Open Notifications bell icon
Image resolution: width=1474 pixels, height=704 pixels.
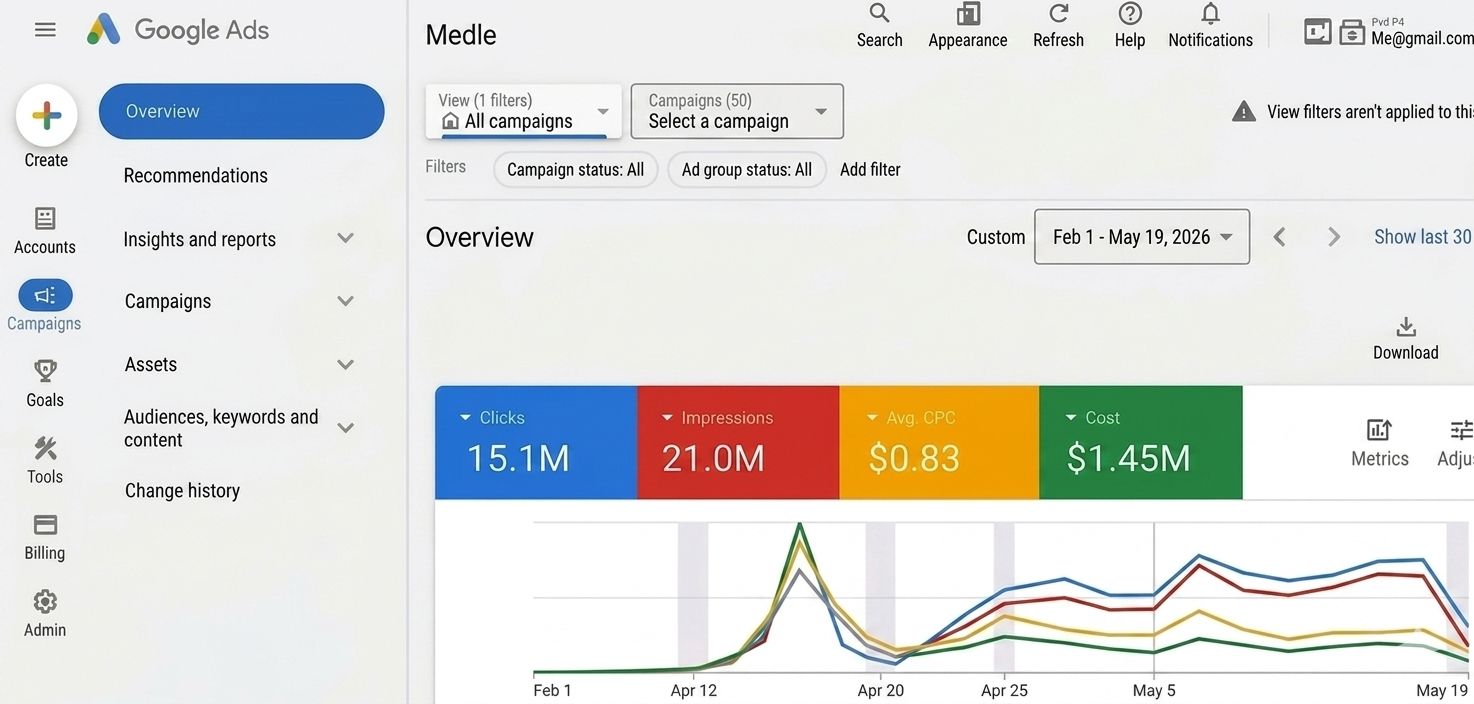click(1210, 14)
